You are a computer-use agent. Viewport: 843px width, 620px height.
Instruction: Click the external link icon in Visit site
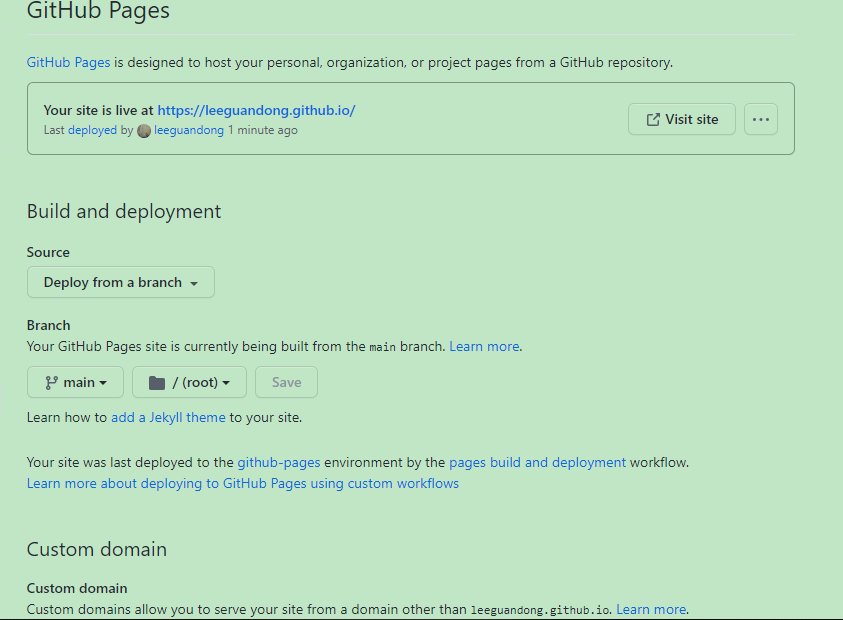coord(653,119)
